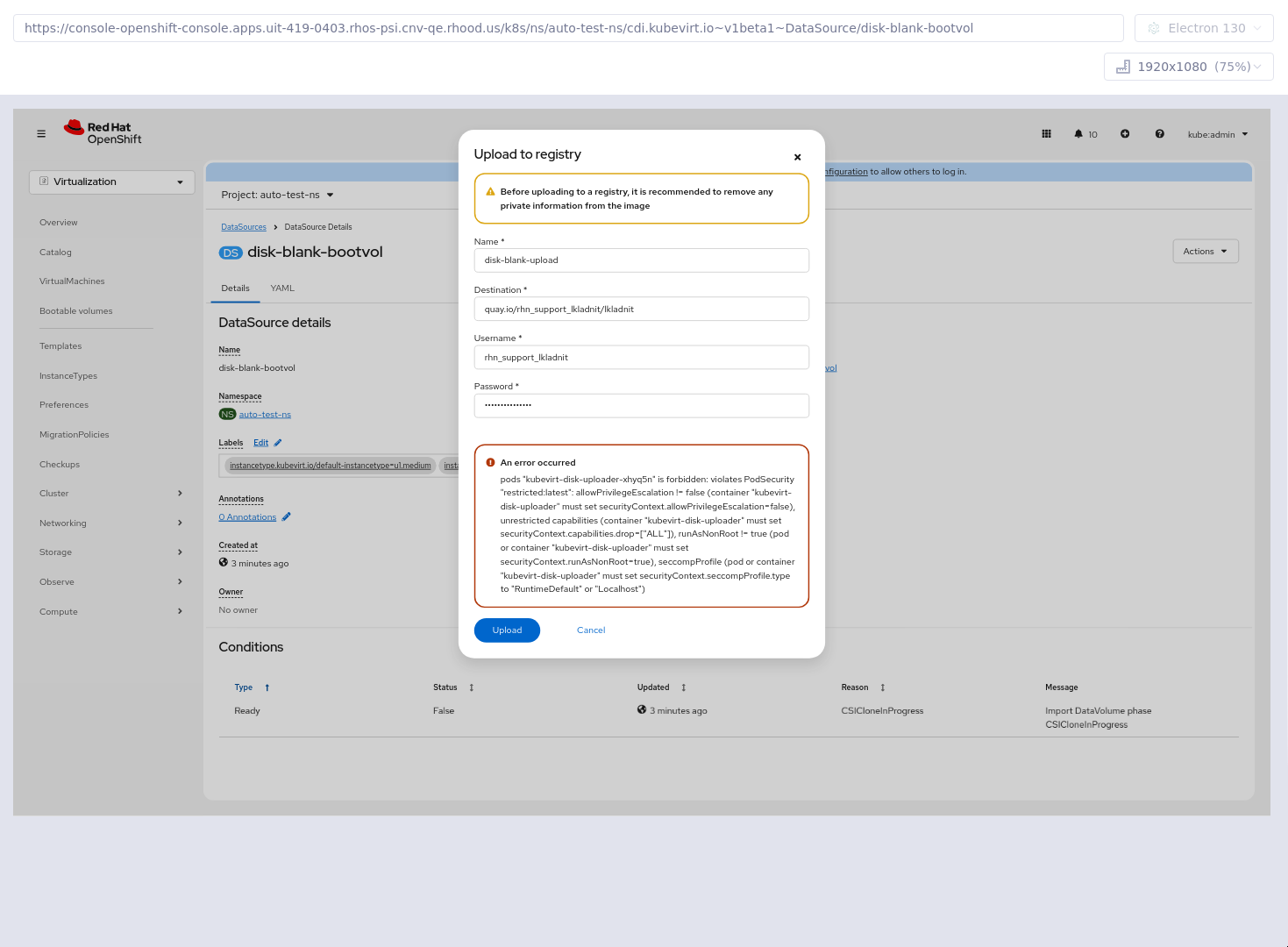Image resolution: width=1288 pixels, height=947 pixels.
Task: Click the 'An error occurred' alert title
Action: (538, 463)
